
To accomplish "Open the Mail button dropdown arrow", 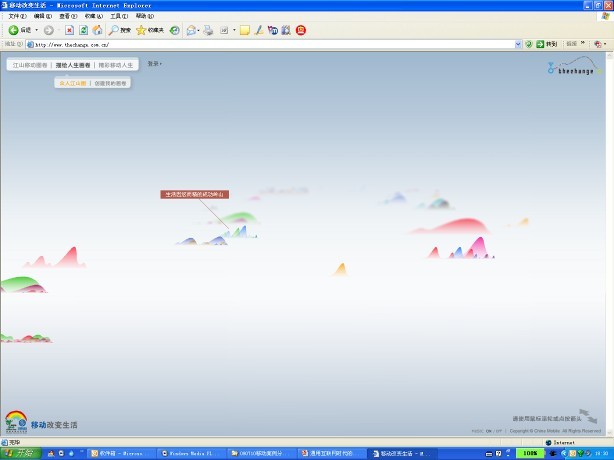I will tap(198, 30).
